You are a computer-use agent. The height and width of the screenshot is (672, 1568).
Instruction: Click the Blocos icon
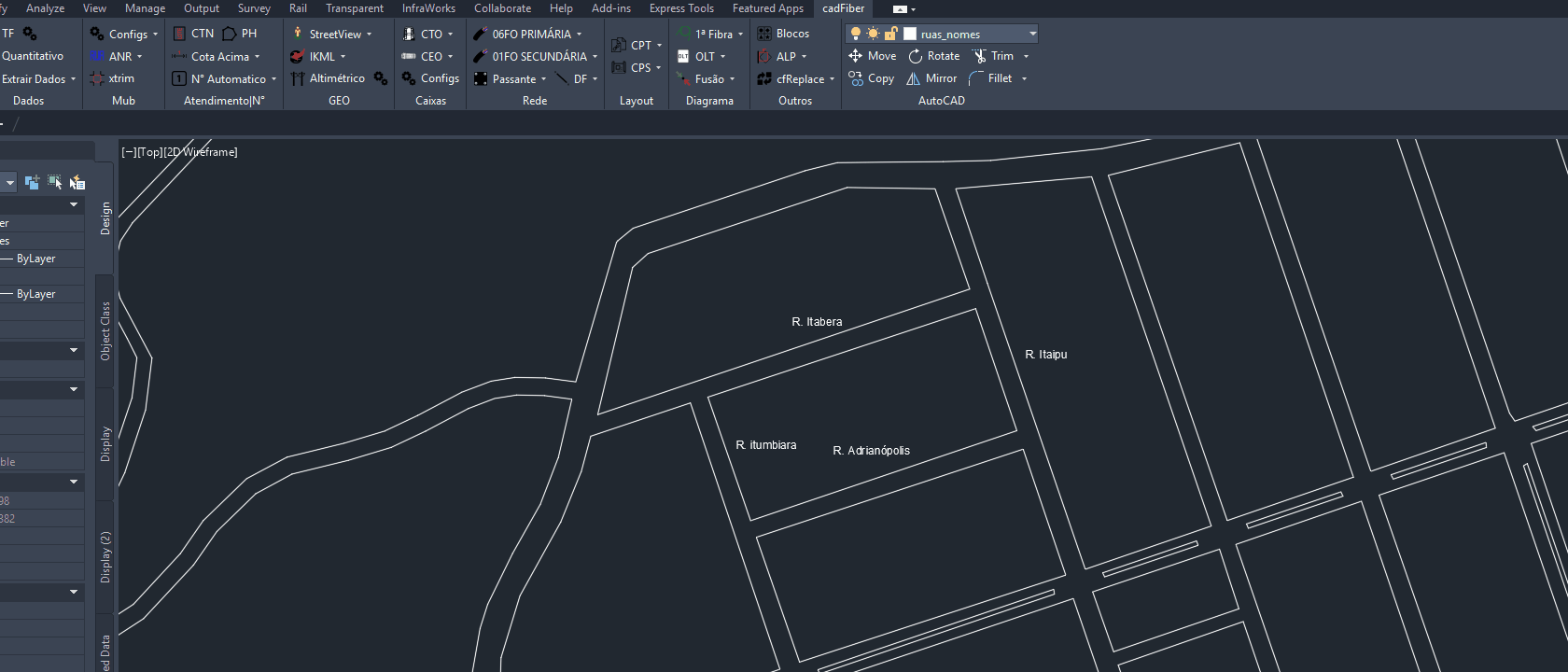pyautogui.click(x=764, y=34)
